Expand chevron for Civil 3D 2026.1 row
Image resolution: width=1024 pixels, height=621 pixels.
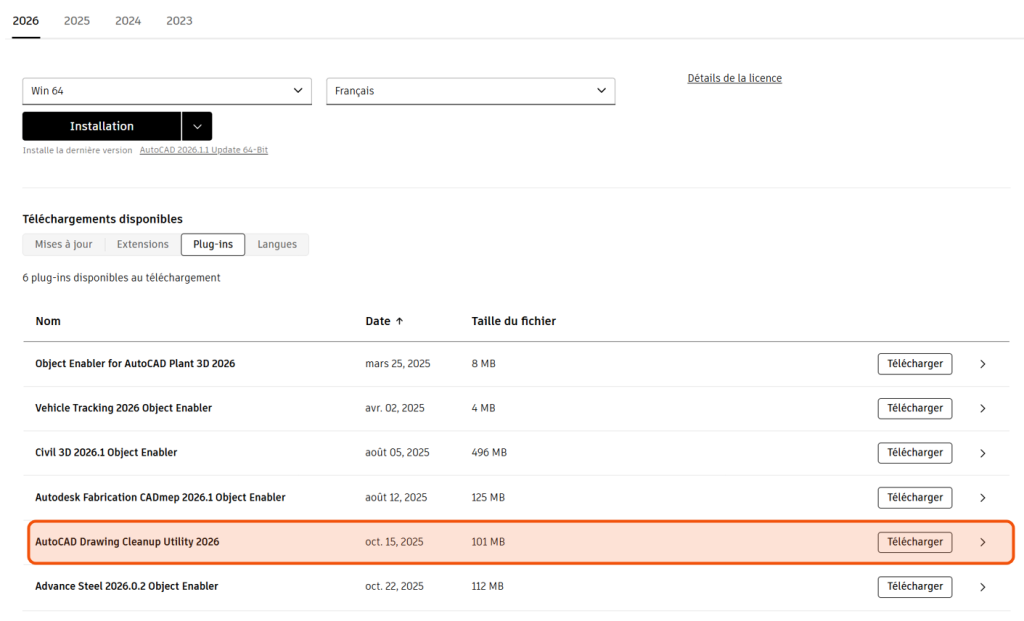click(982, 453)
